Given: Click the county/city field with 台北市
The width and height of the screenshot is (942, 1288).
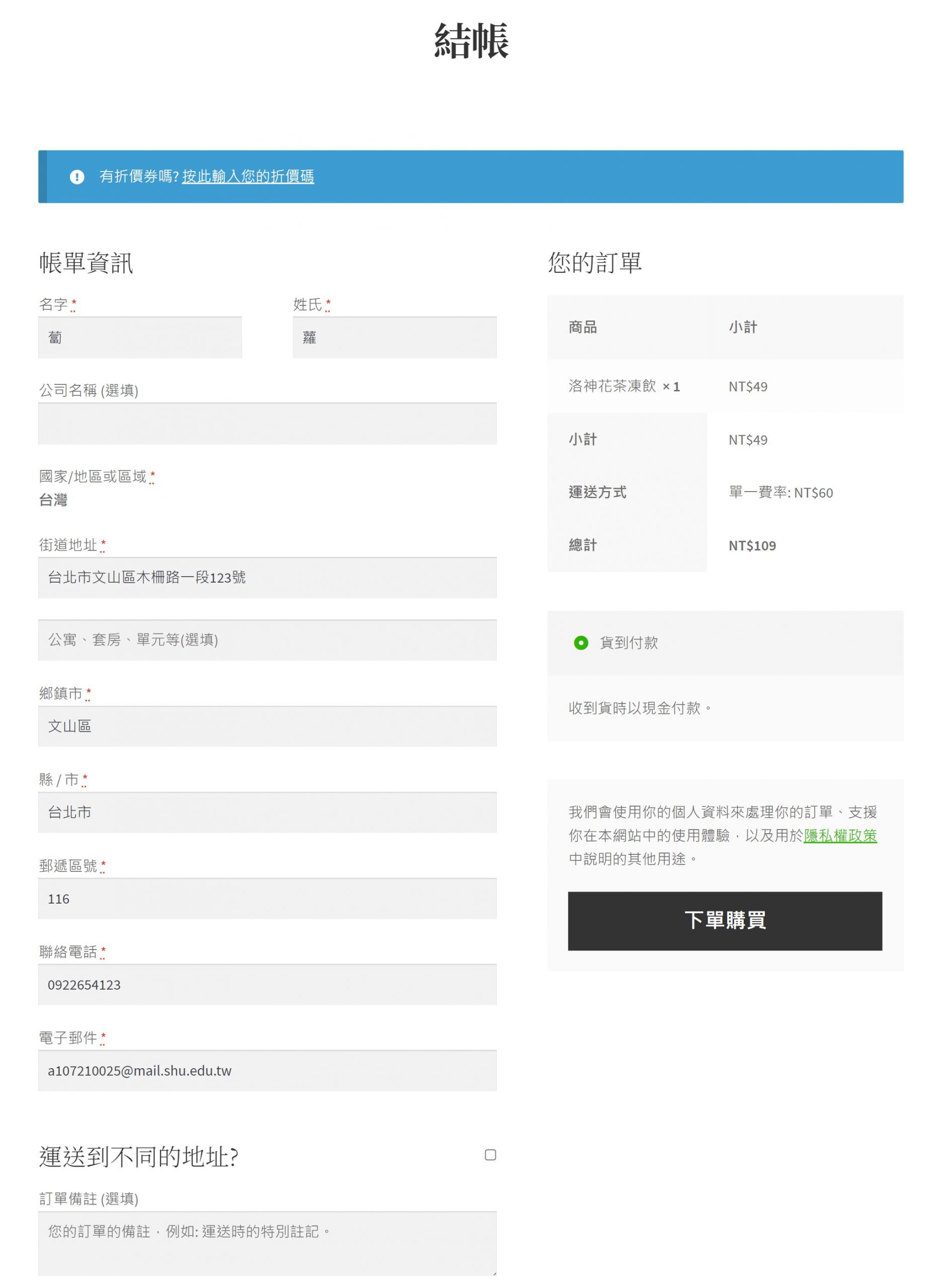Looking at the screenshot, I should point(267,813).
